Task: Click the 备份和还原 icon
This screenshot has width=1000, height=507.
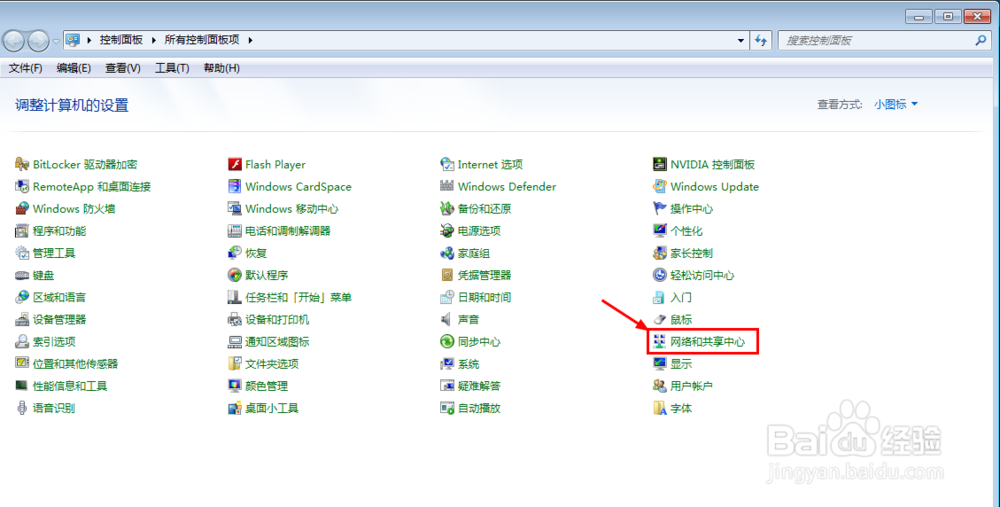Action: click(447, 209)
